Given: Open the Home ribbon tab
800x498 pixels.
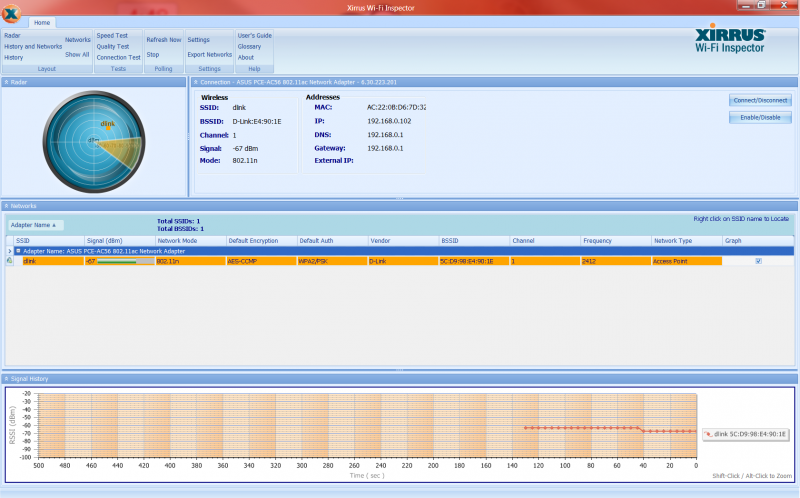Looking at the screenshot, I should [42, 22].
